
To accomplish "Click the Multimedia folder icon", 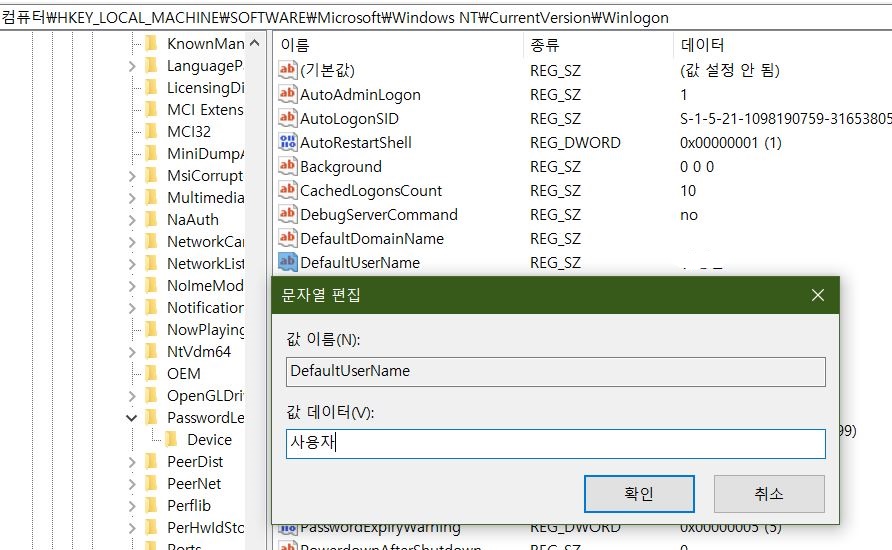I will (151, 197).
